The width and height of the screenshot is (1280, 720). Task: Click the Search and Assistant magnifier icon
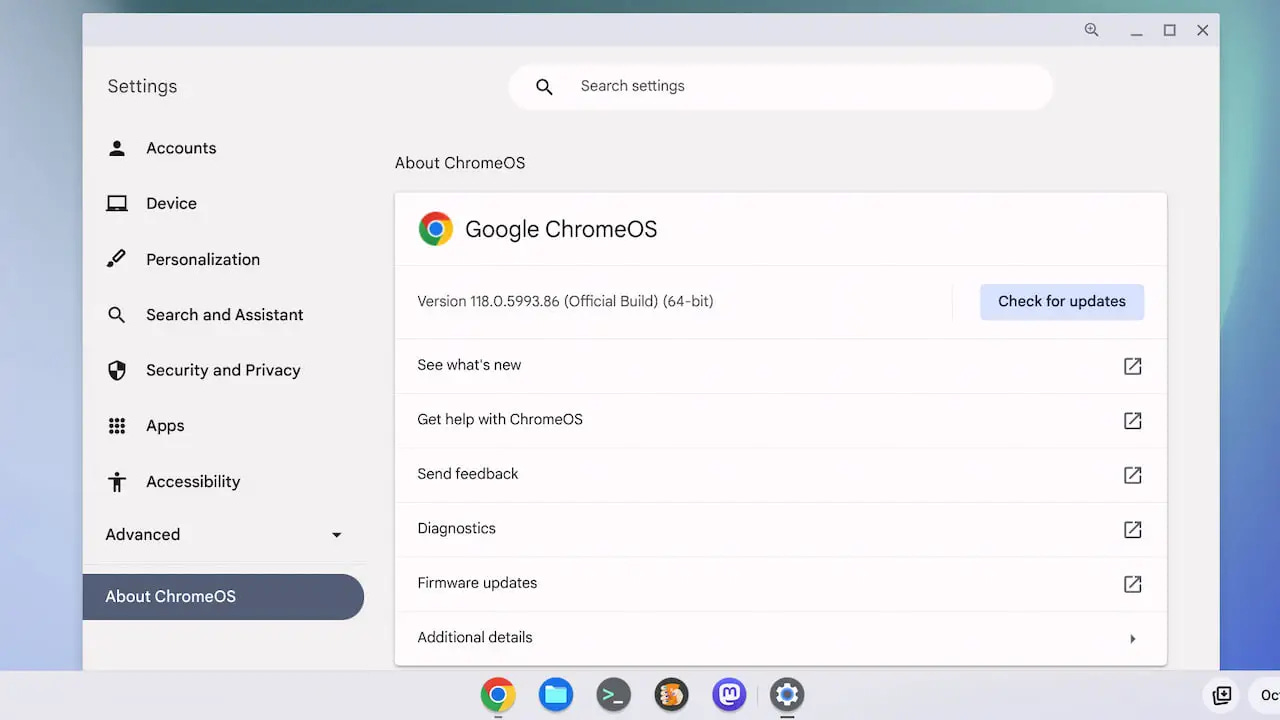point(117,315)
